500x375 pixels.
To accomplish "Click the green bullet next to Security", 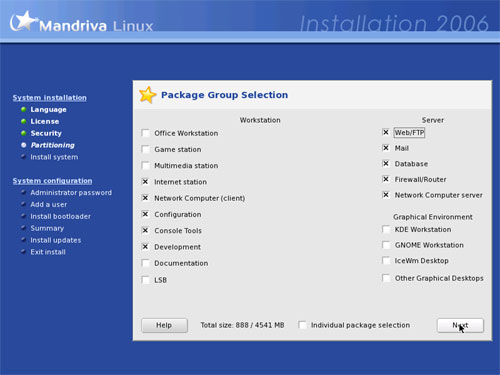I will (x=23, y=133).
